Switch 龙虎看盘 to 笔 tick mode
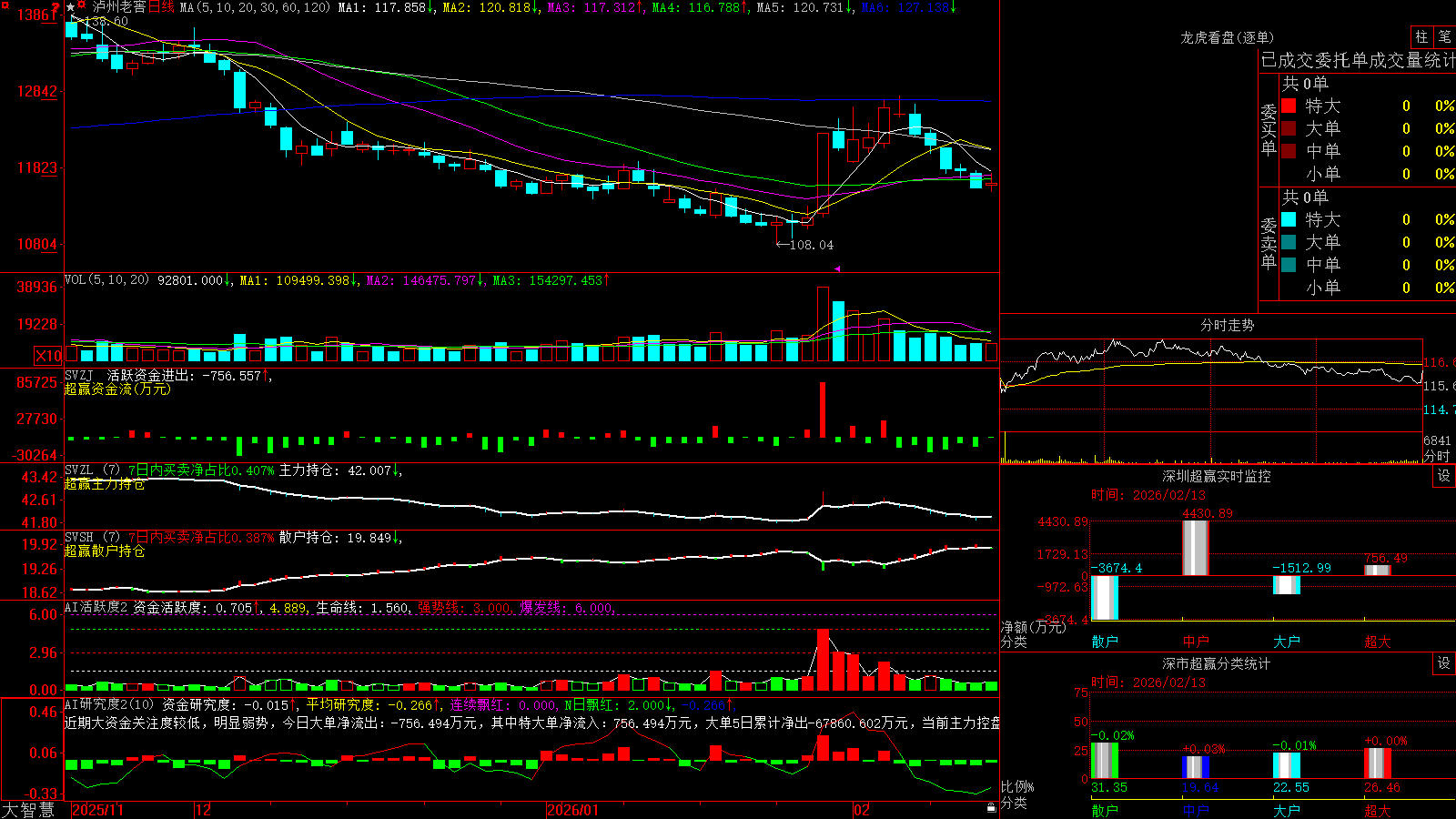Viewport: 1456px width, 819px height. (x=1444, y=36)
